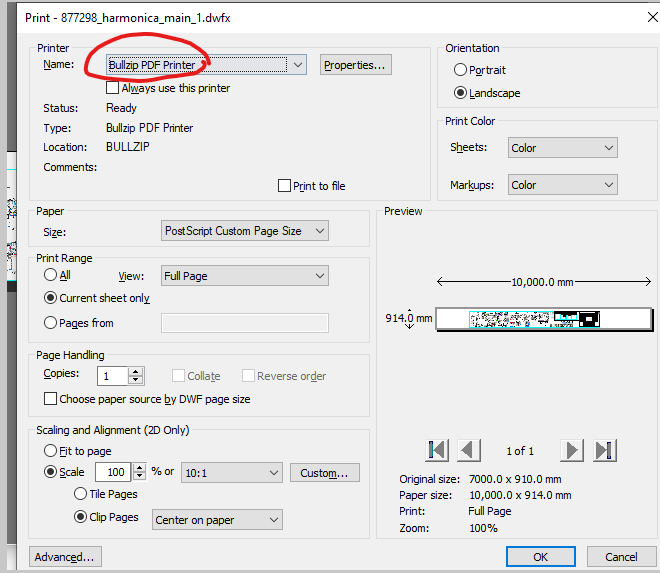Decrease Scale percentage with down arrow
The height and width of the screenshot is (573, 660).
(x=139, y=476)
